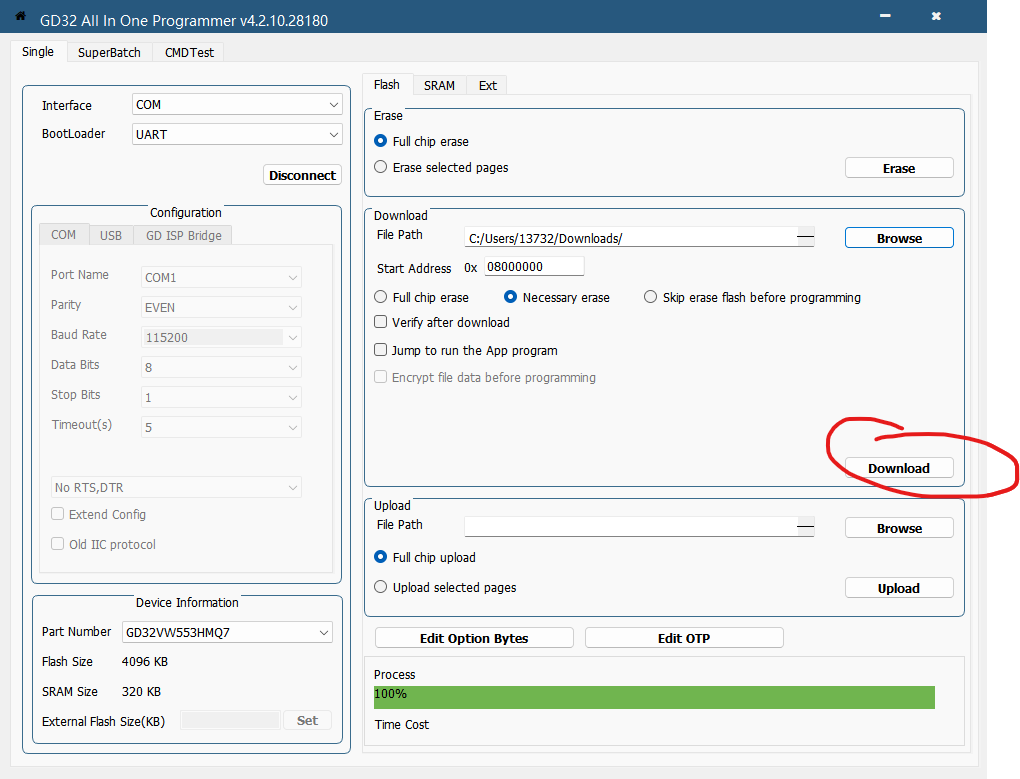Viewport: 1020px width, 779px height.
Task: Click the Disconnect button
Action: (x=302, y=175)
